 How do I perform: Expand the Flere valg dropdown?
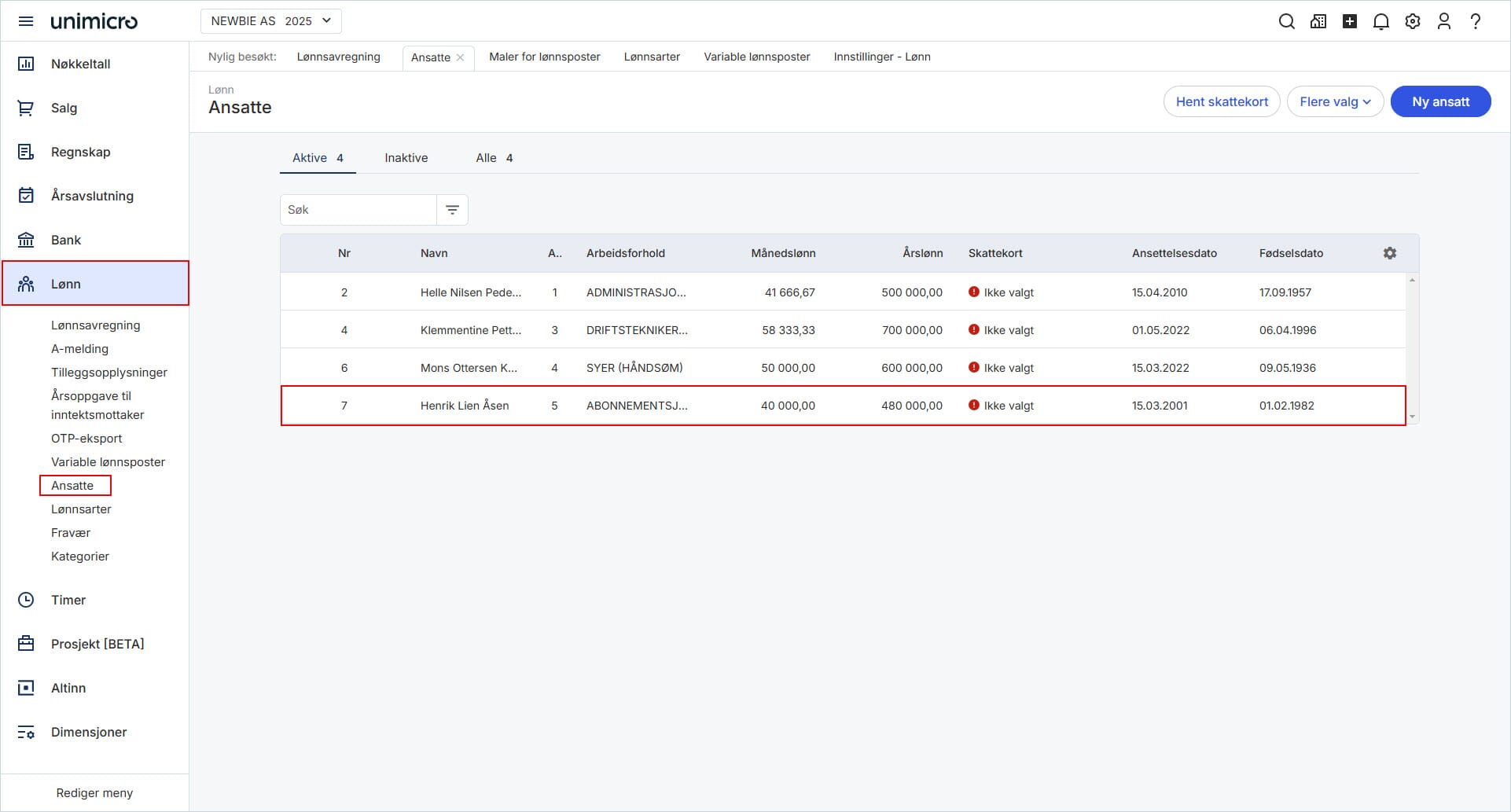point(1334,101)
